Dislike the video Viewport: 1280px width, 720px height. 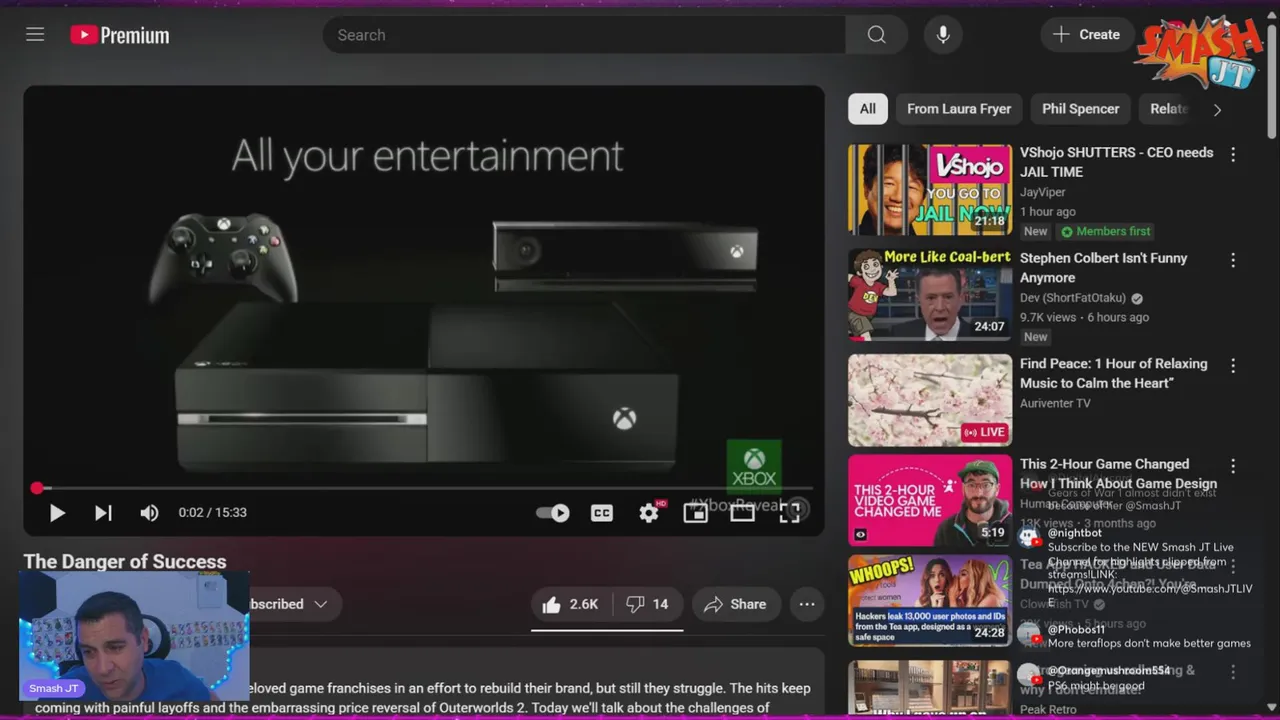pyautogui.click(x=647, y=604)
